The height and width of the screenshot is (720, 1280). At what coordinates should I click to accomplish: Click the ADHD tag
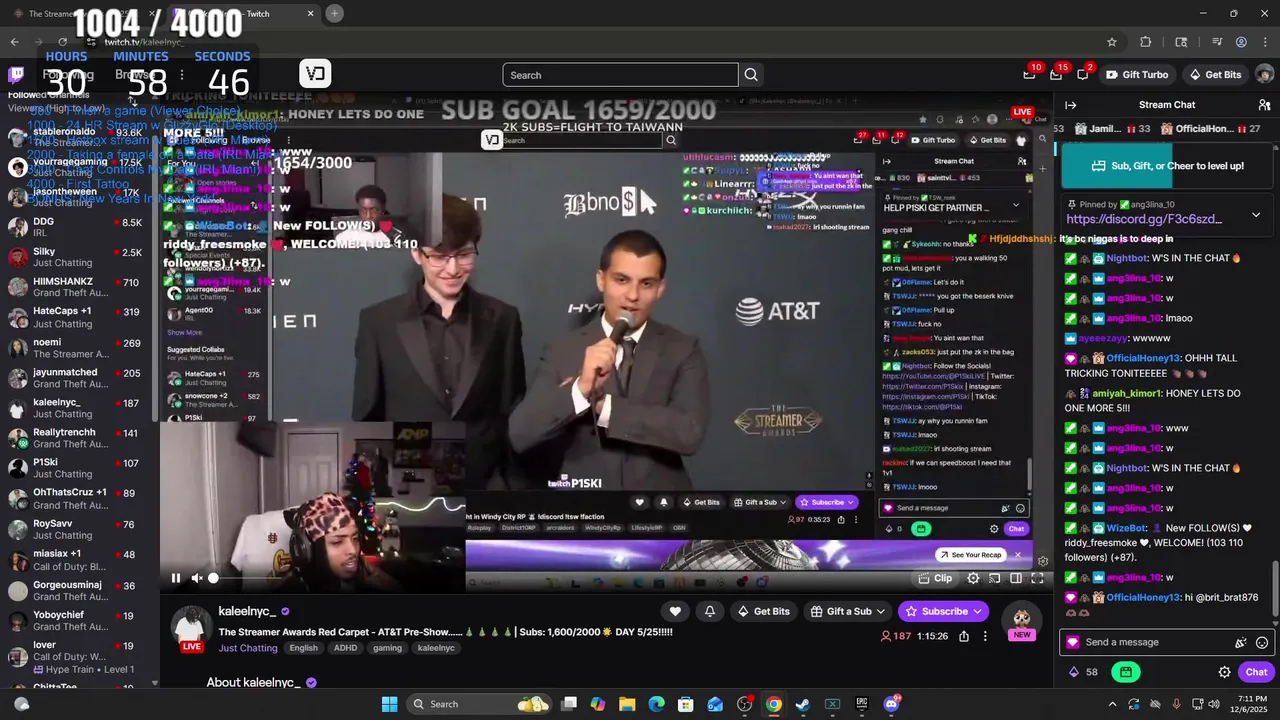point(345,648)
